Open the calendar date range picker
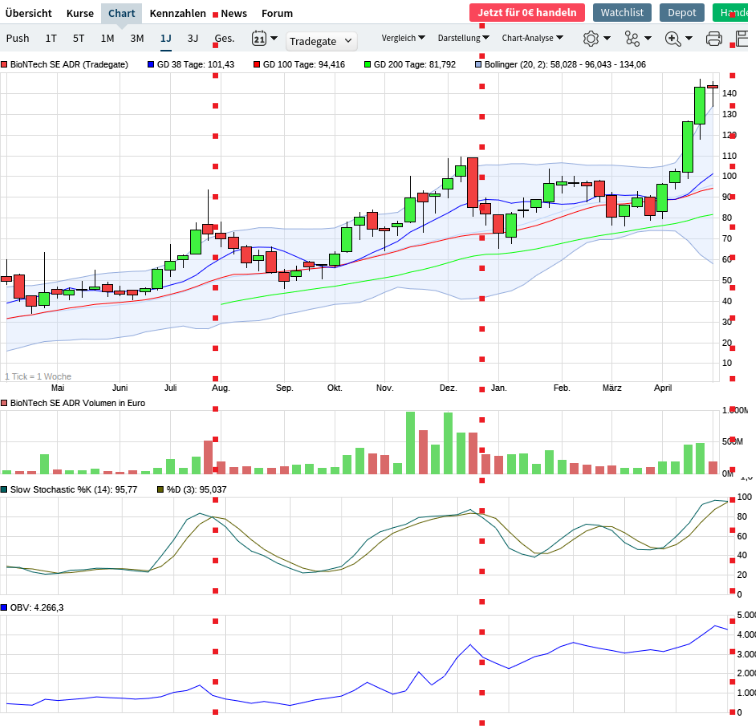This screenshot has height=727, width=756. tap(265, 38)
